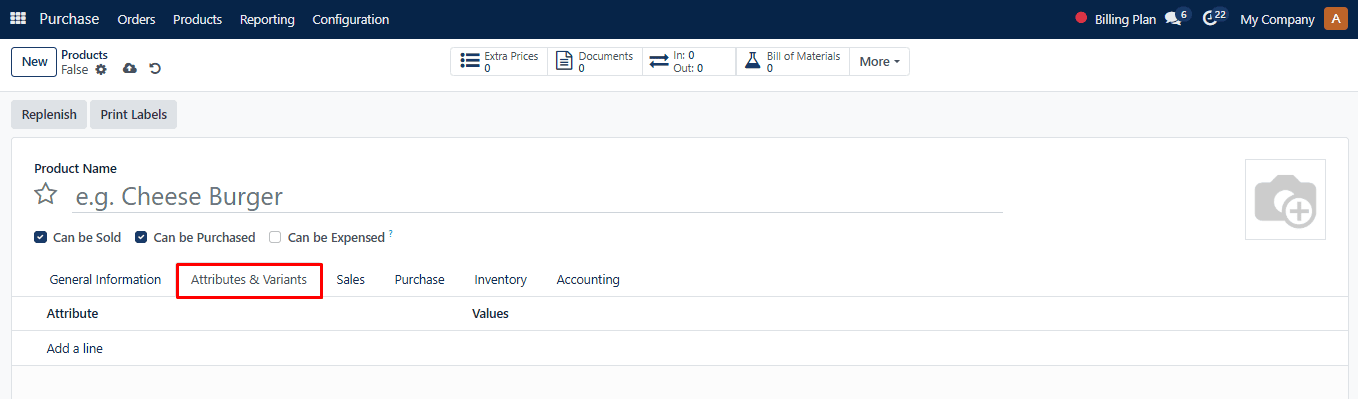Uncheck the Can be Purchased checkbox
Image resolution: width=1358 pixels, height=399 pixels.
(x=142, y=237)
